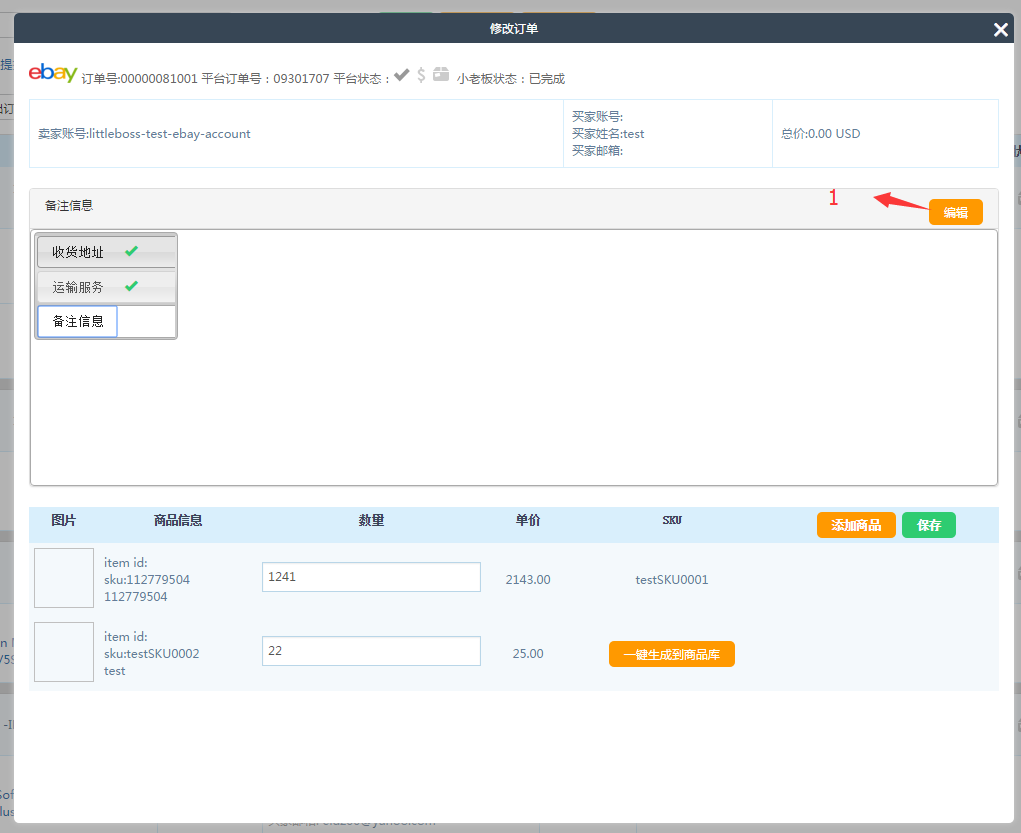Viewport: 1021px width, 833px height.
Task: Click the first product image thumbnail
Action: 64,578
